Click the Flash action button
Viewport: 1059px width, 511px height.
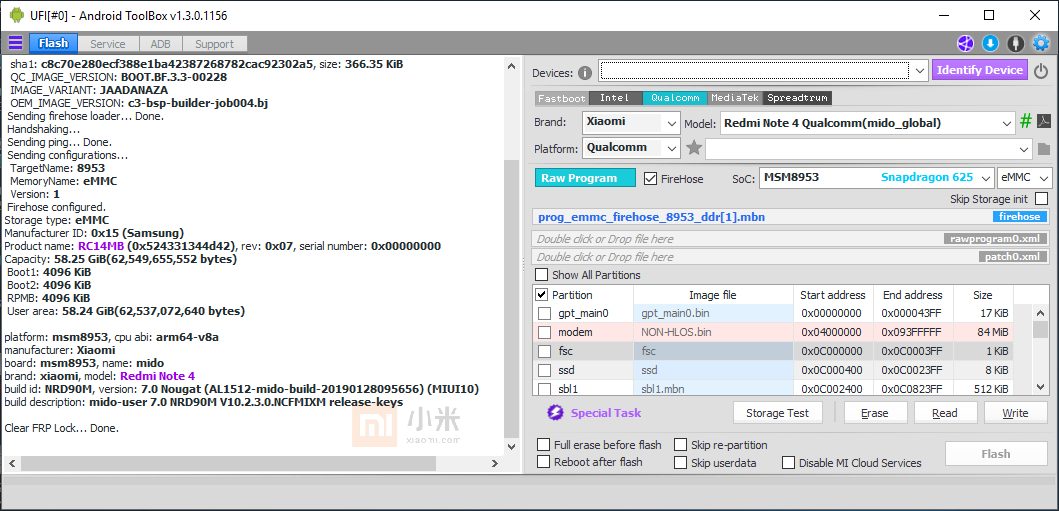pyautogui.click(x=996, y=454)
